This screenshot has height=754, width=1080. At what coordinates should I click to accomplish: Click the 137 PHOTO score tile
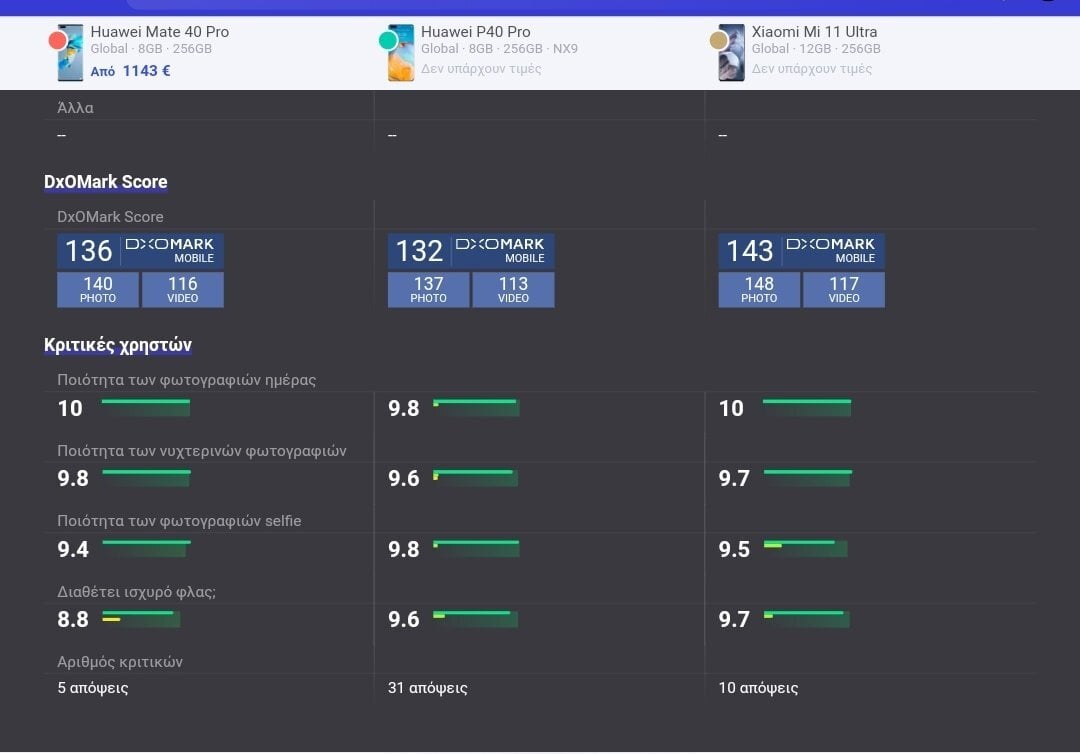(428, 289)
